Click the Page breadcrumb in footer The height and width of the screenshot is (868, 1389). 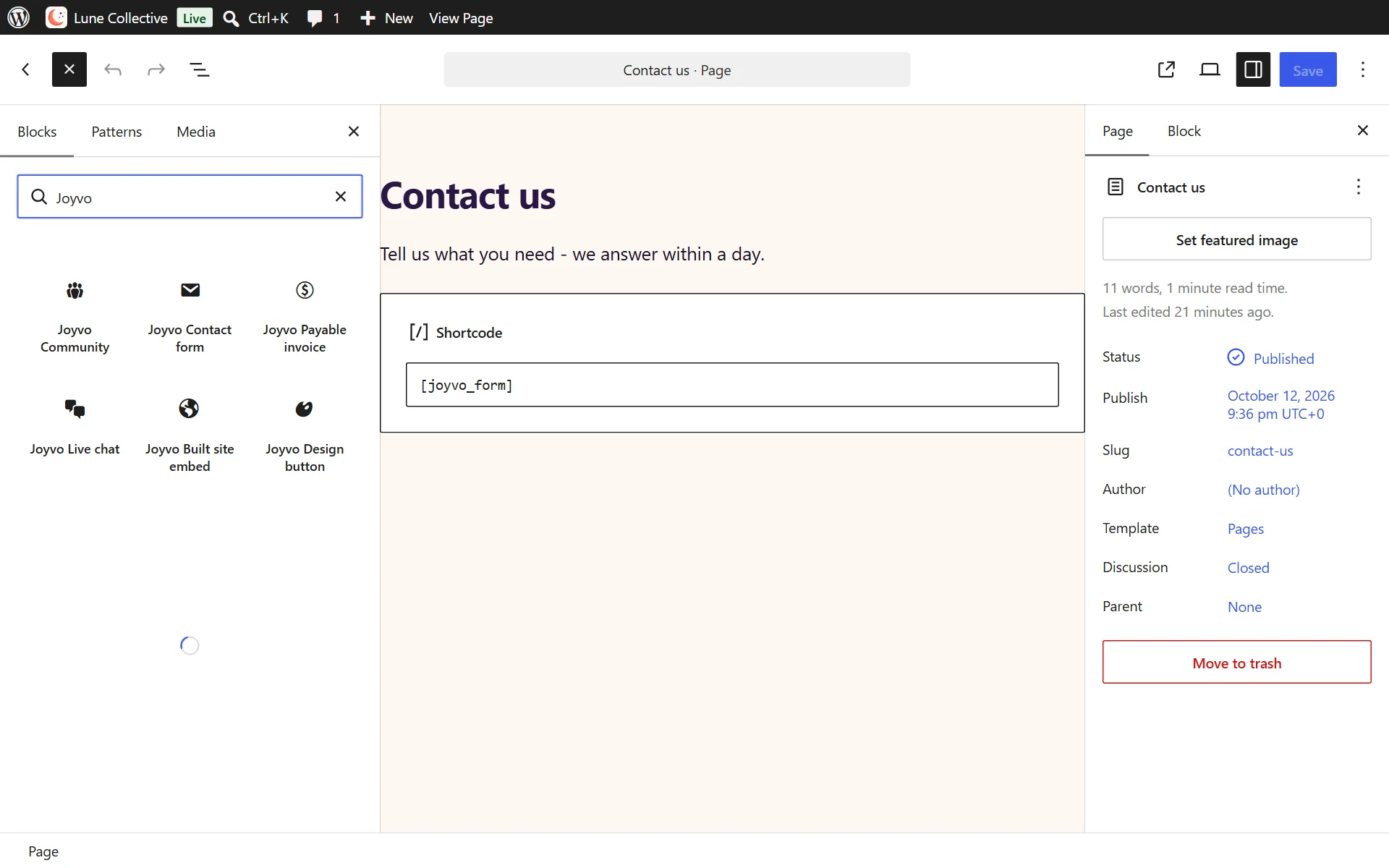(43, 851)
